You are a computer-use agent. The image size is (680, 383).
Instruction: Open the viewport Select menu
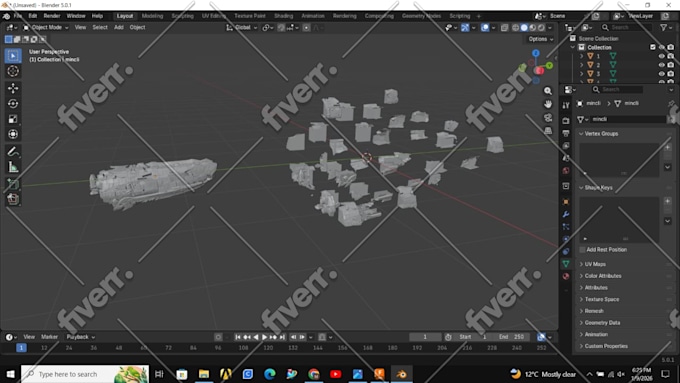coord(100,27)
